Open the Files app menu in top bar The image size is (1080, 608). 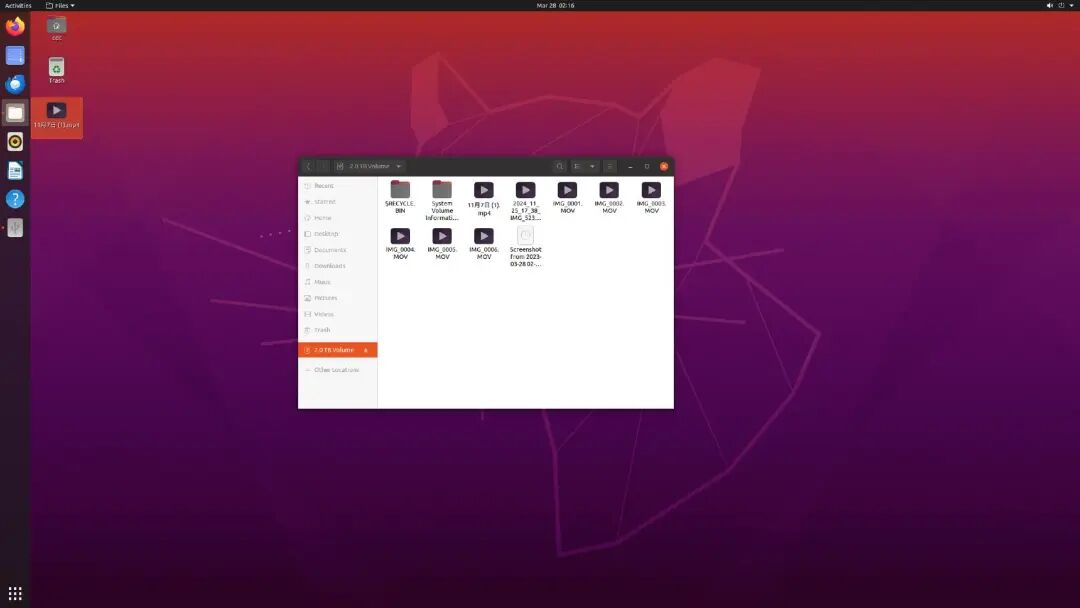click(60, 5)
